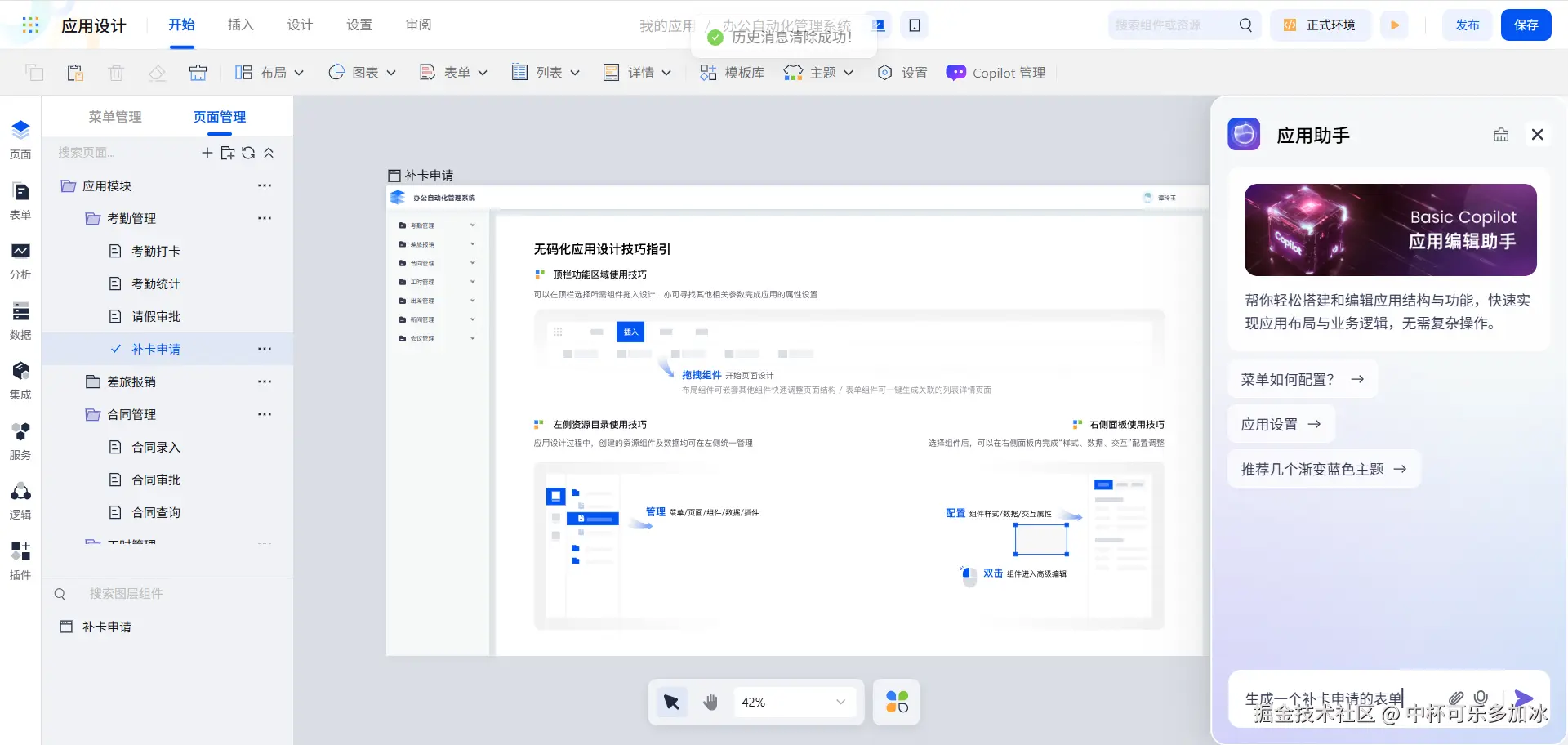Viewport: 1568px width, 745px height.
Task: Open the 图表 dropdown
Action: [x=362, y=73]
